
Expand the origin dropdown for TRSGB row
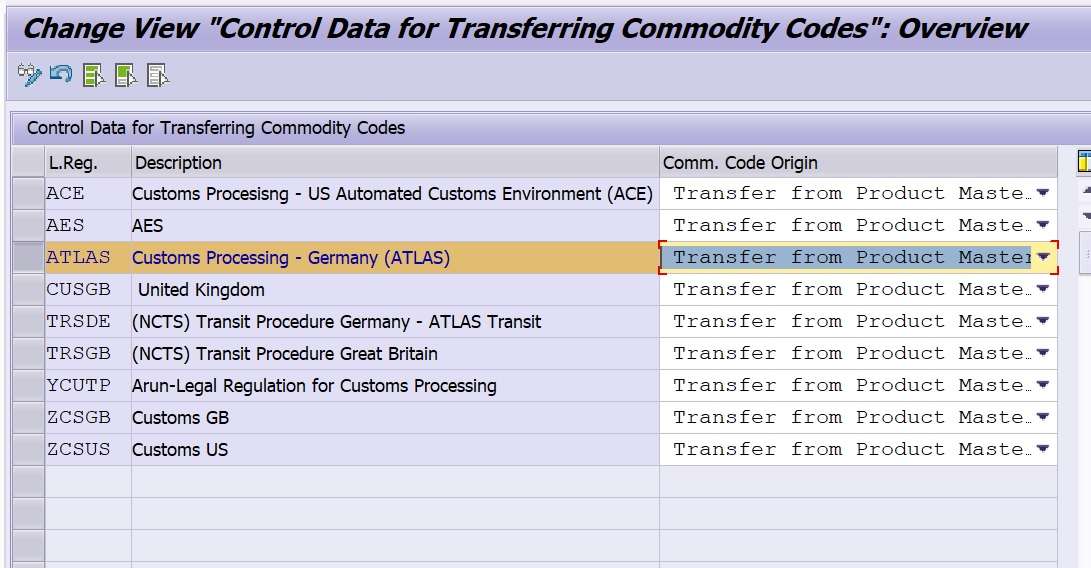(x=1042, y=353)
